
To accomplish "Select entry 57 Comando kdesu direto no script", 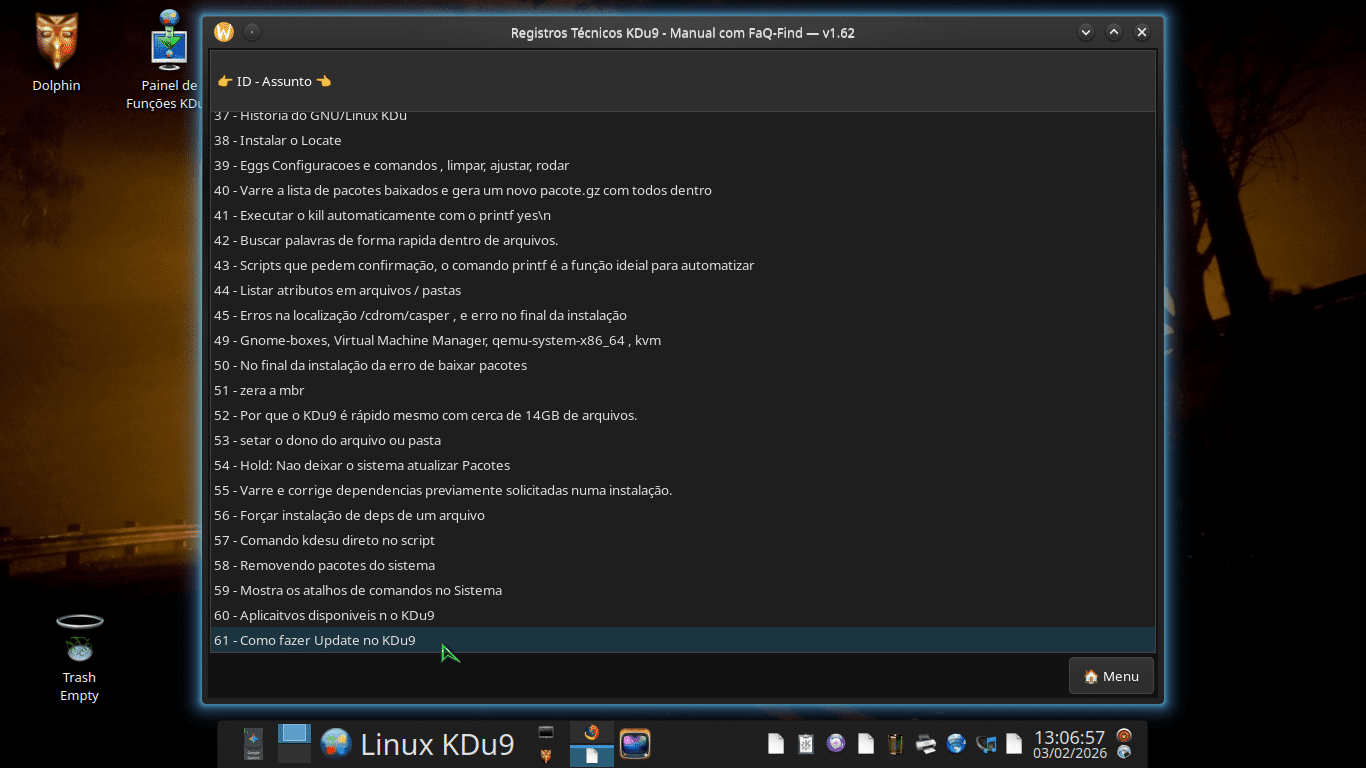I will [324, 540].
